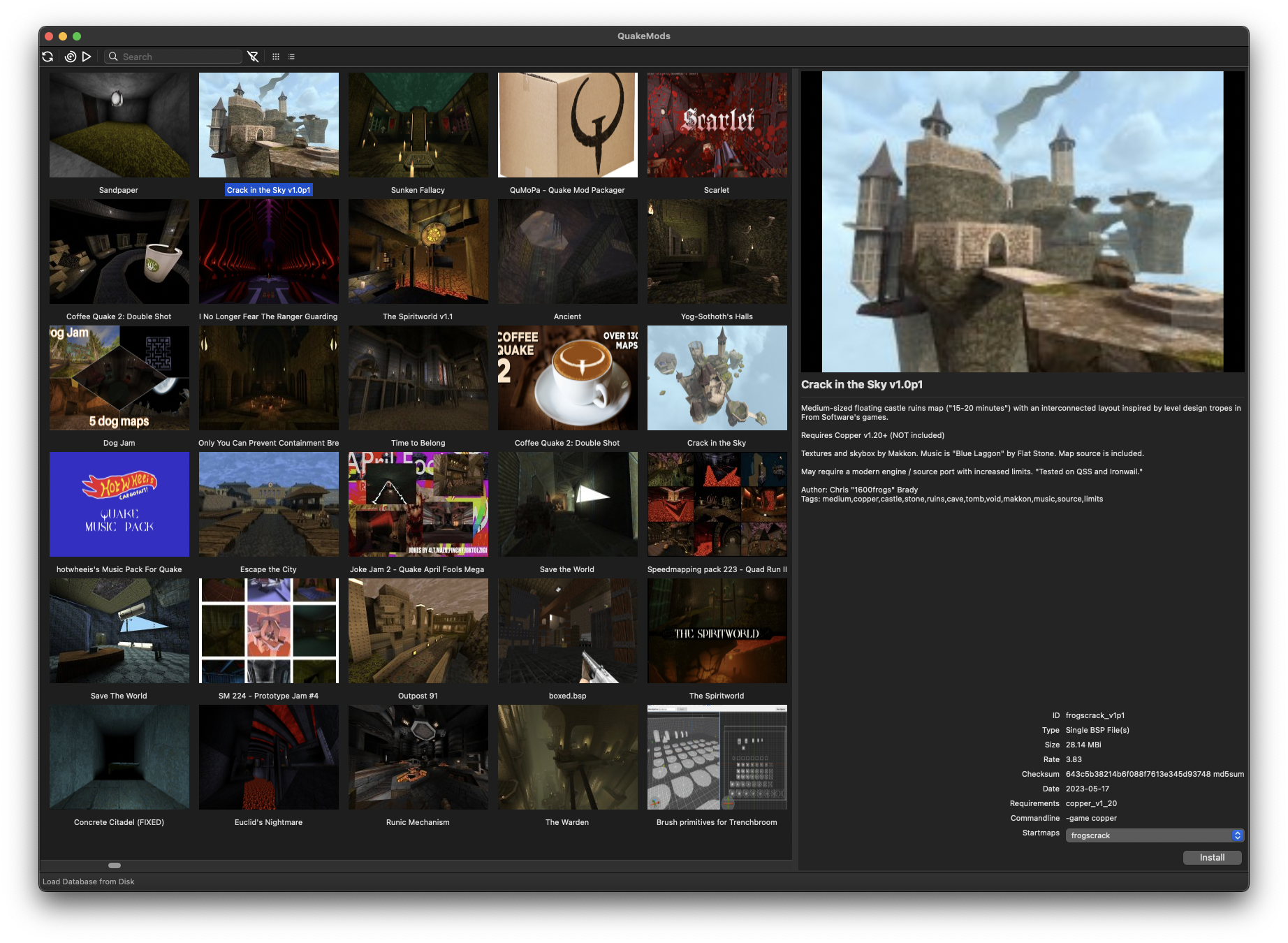Click the 'Crack in the Sky v1.0p1' detail heading

862,384
